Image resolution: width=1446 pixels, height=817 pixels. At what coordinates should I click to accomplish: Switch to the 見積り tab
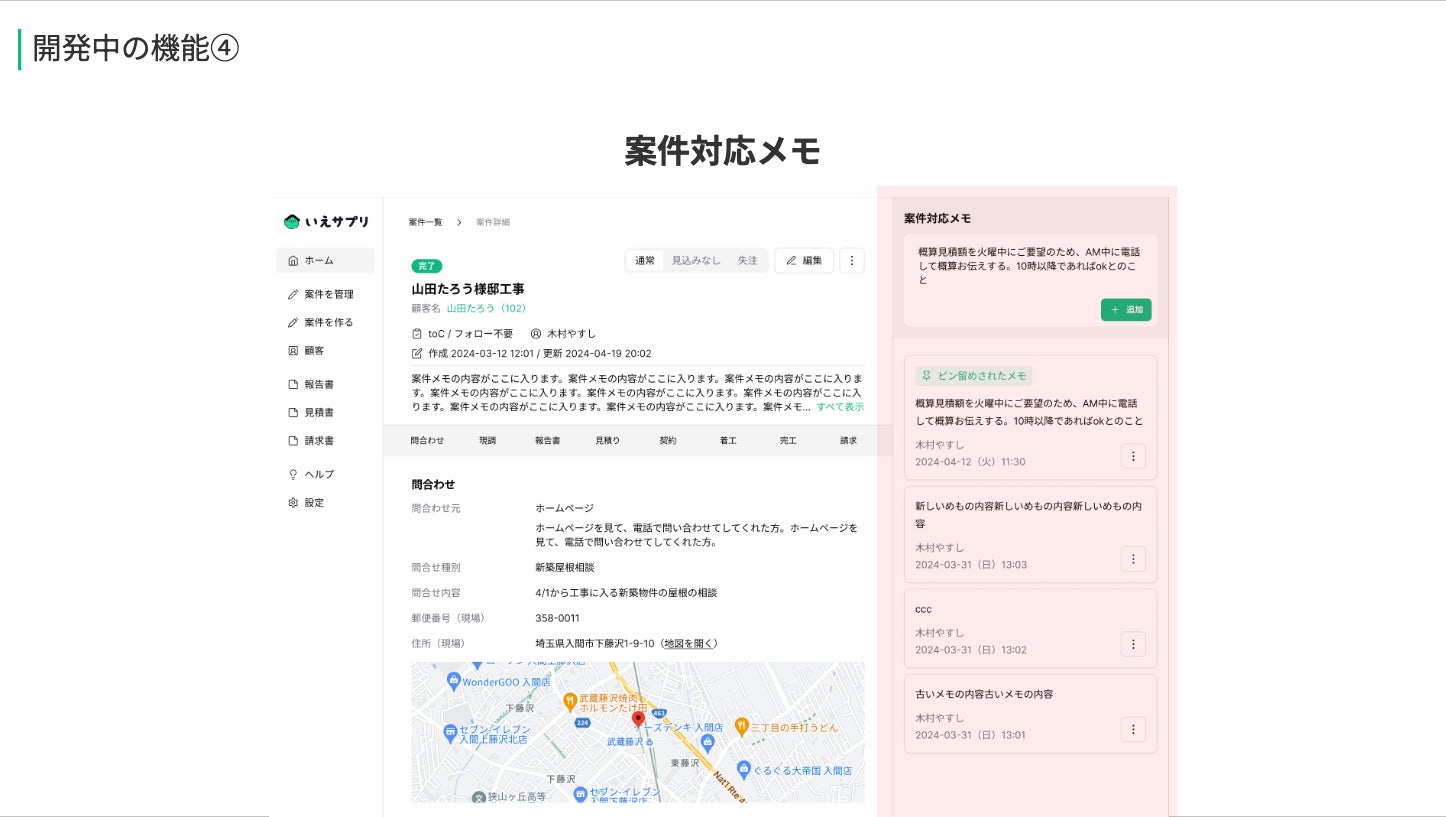point(608,441)
